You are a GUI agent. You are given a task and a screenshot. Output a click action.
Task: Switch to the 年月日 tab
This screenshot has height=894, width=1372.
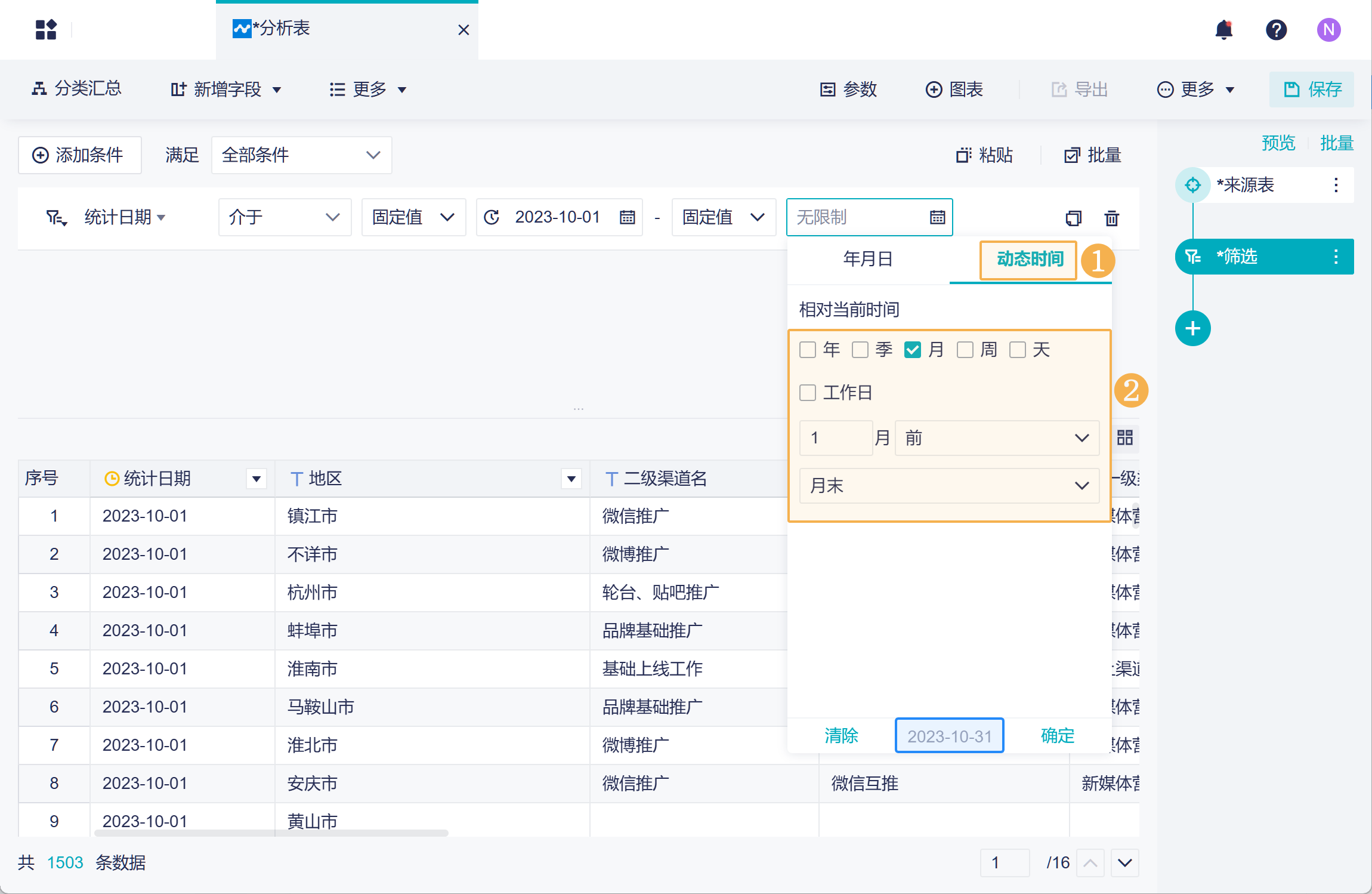[868, 259]
